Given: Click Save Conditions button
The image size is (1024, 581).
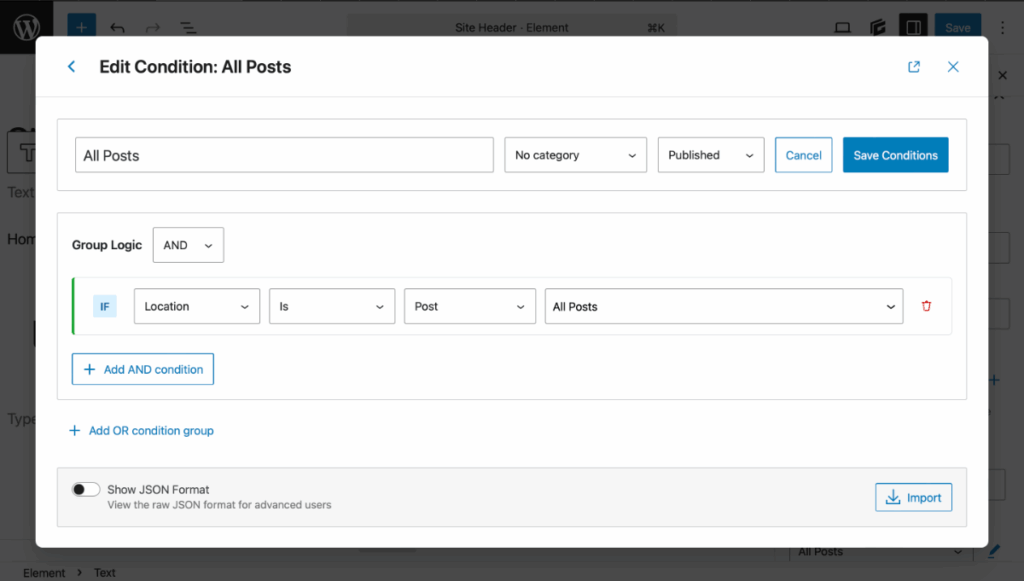Looking at the screenshot, I should coord(895,155).
